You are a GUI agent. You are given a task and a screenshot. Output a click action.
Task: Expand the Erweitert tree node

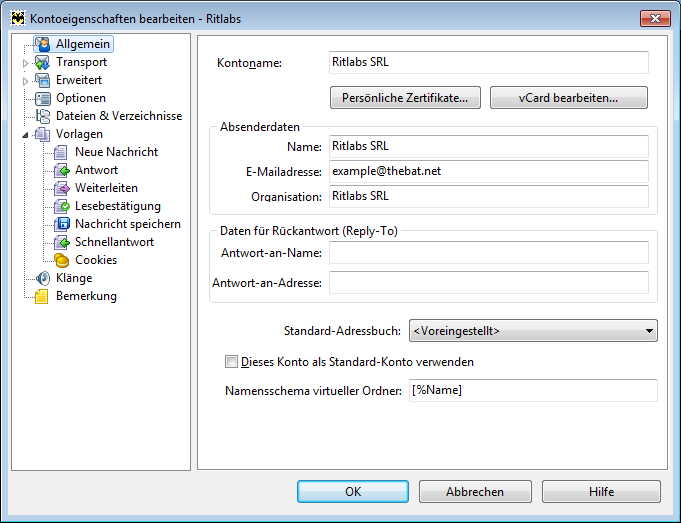pos(25,81)
